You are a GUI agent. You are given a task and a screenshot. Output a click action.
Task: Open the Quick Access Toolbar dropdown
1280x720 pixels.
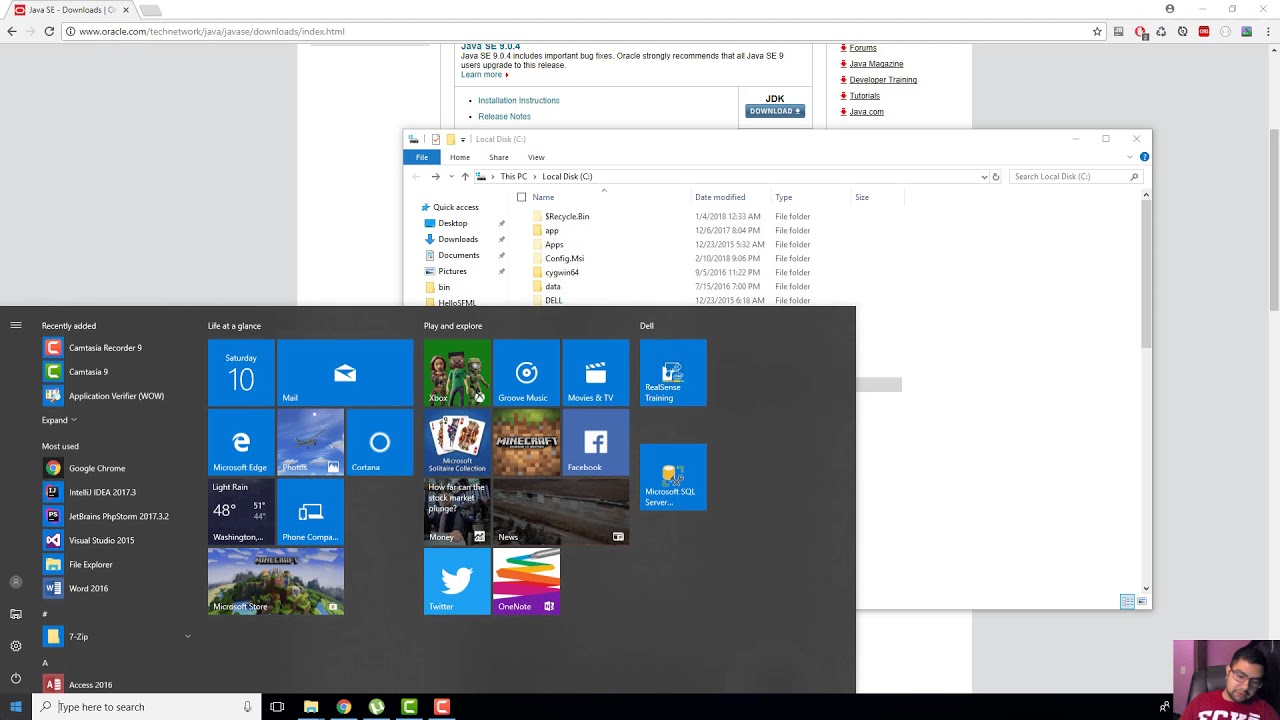462,139
